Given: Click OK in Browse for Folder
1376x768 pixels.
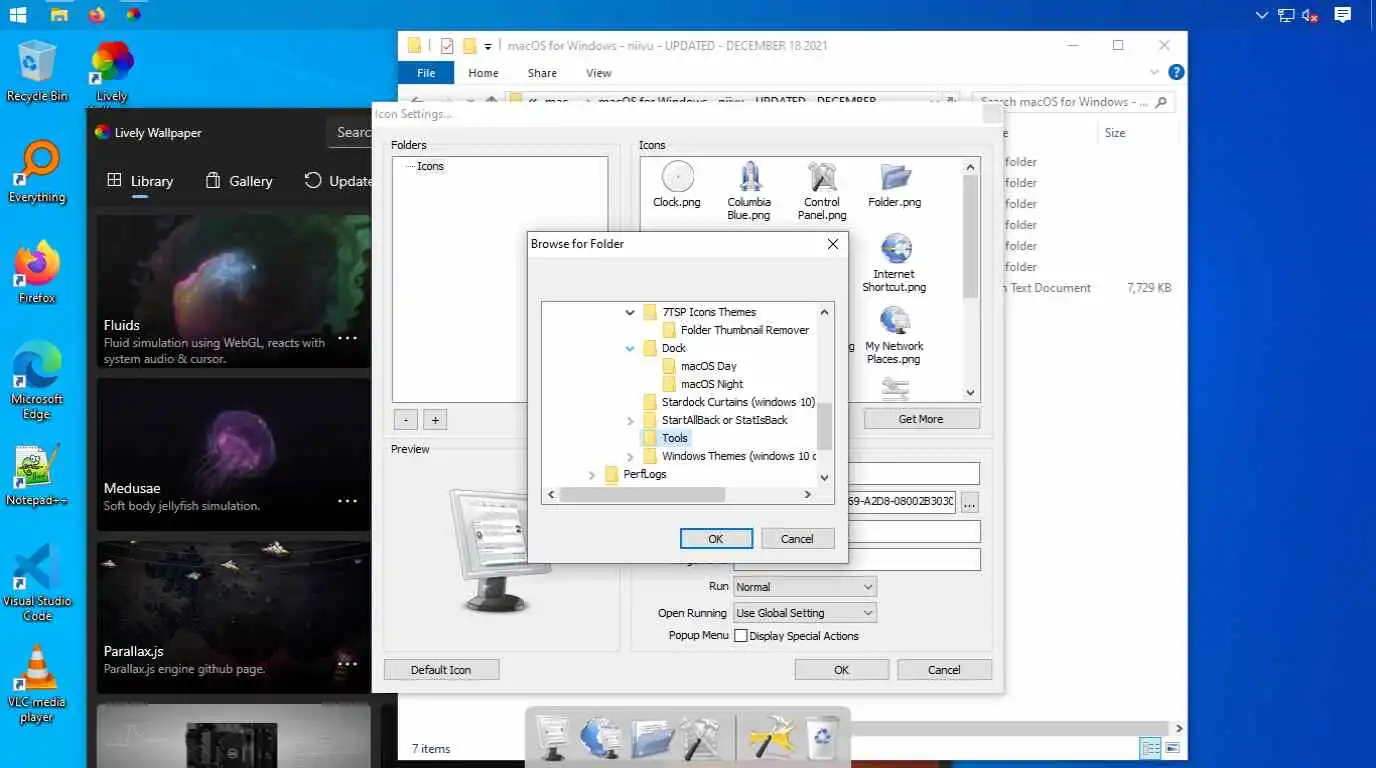Looking at the screenshot, I should coord(716,539).
